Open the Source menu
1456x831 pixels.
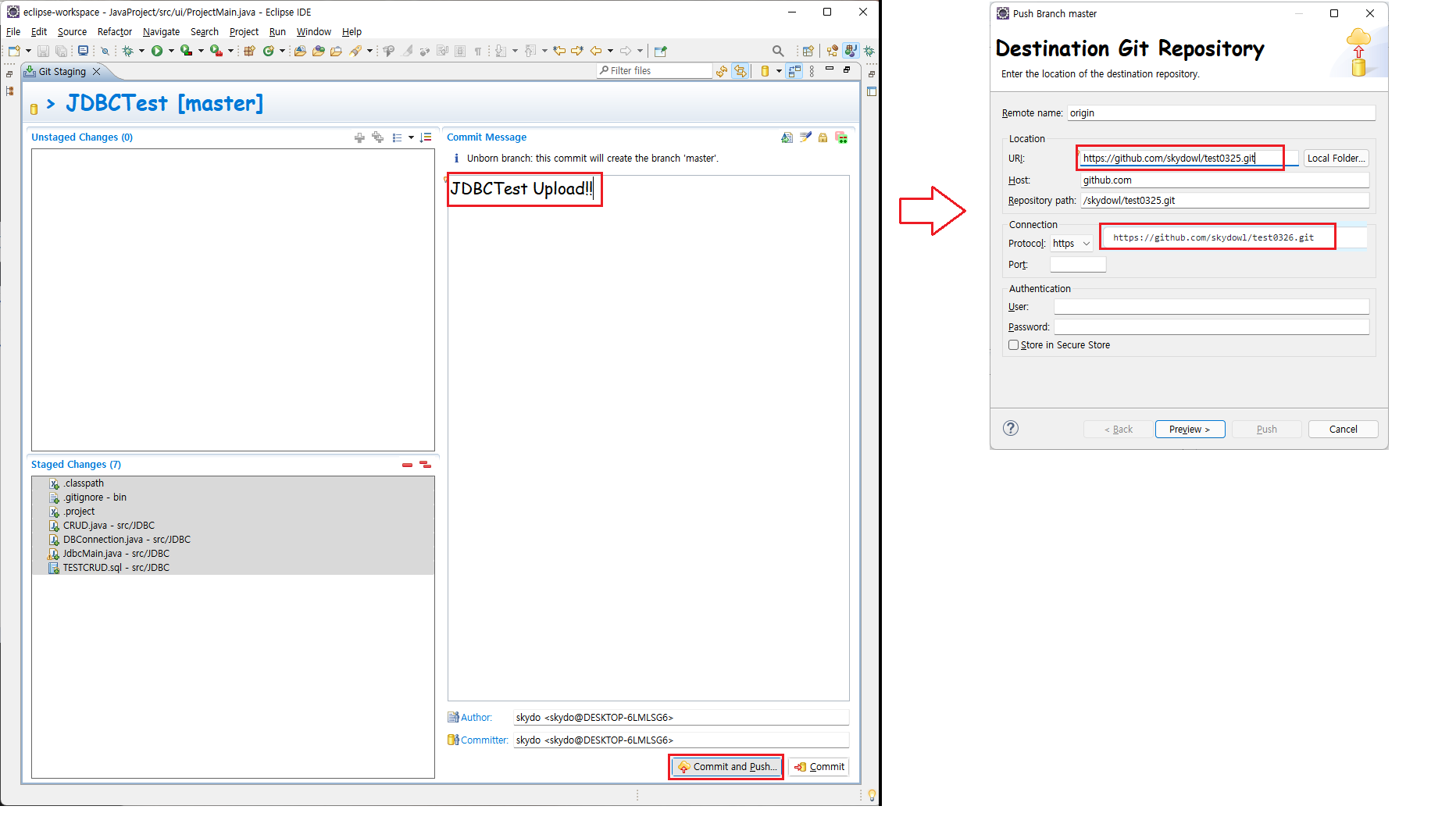[72, 32]
